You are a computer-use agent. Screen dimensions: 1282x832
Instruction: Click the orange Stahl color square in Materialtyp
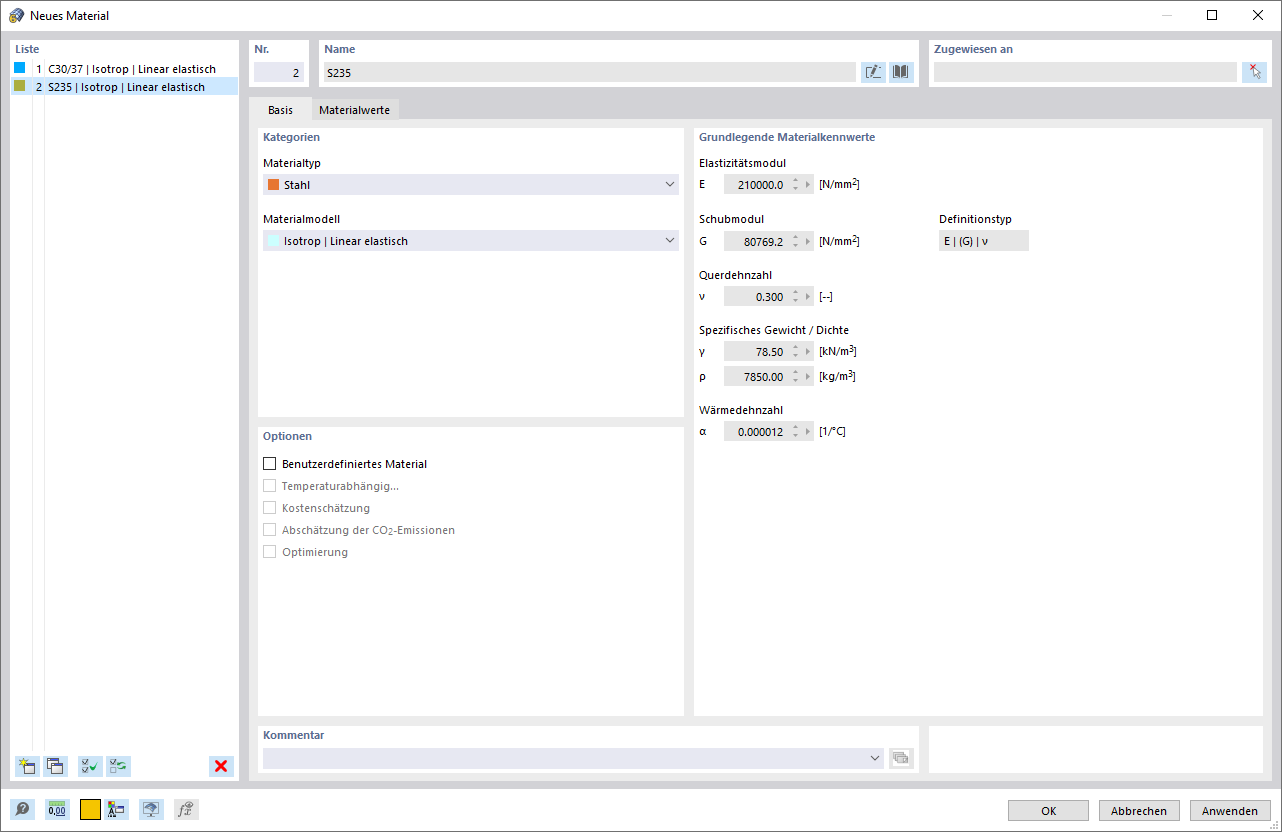point(273,184)
